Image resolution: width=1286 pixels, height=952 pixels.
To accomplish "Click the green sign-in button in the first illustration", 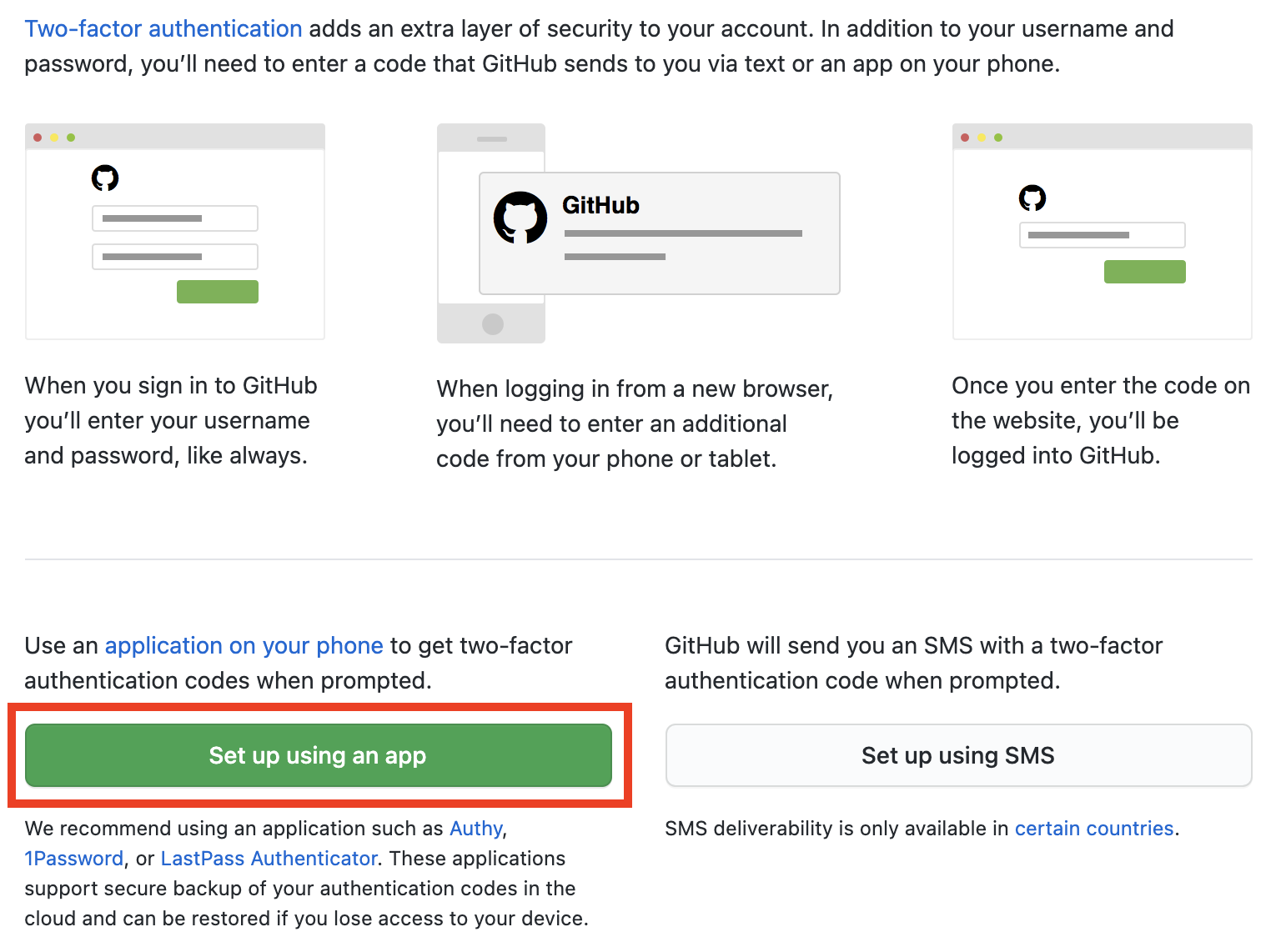I will coord(217,291).
